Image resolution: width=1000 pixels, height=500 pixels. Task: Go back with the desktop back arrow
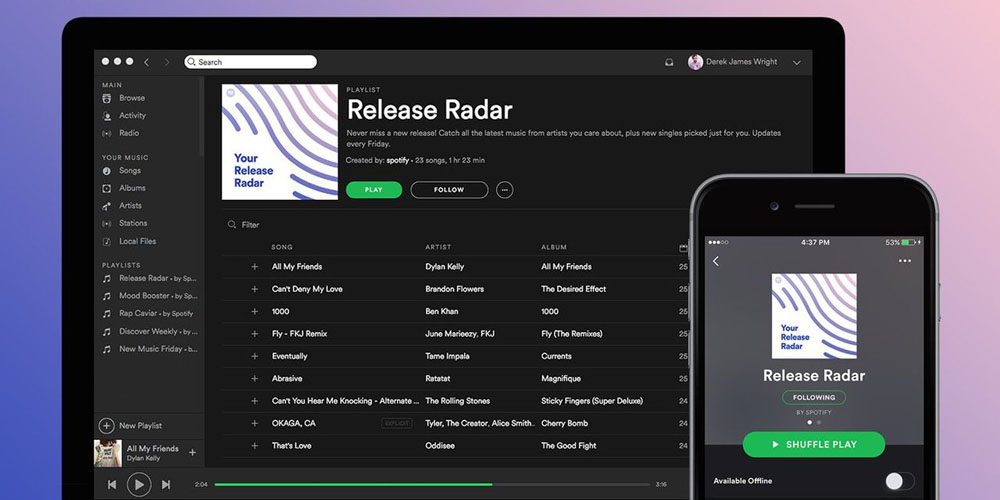tap(146, 62)
